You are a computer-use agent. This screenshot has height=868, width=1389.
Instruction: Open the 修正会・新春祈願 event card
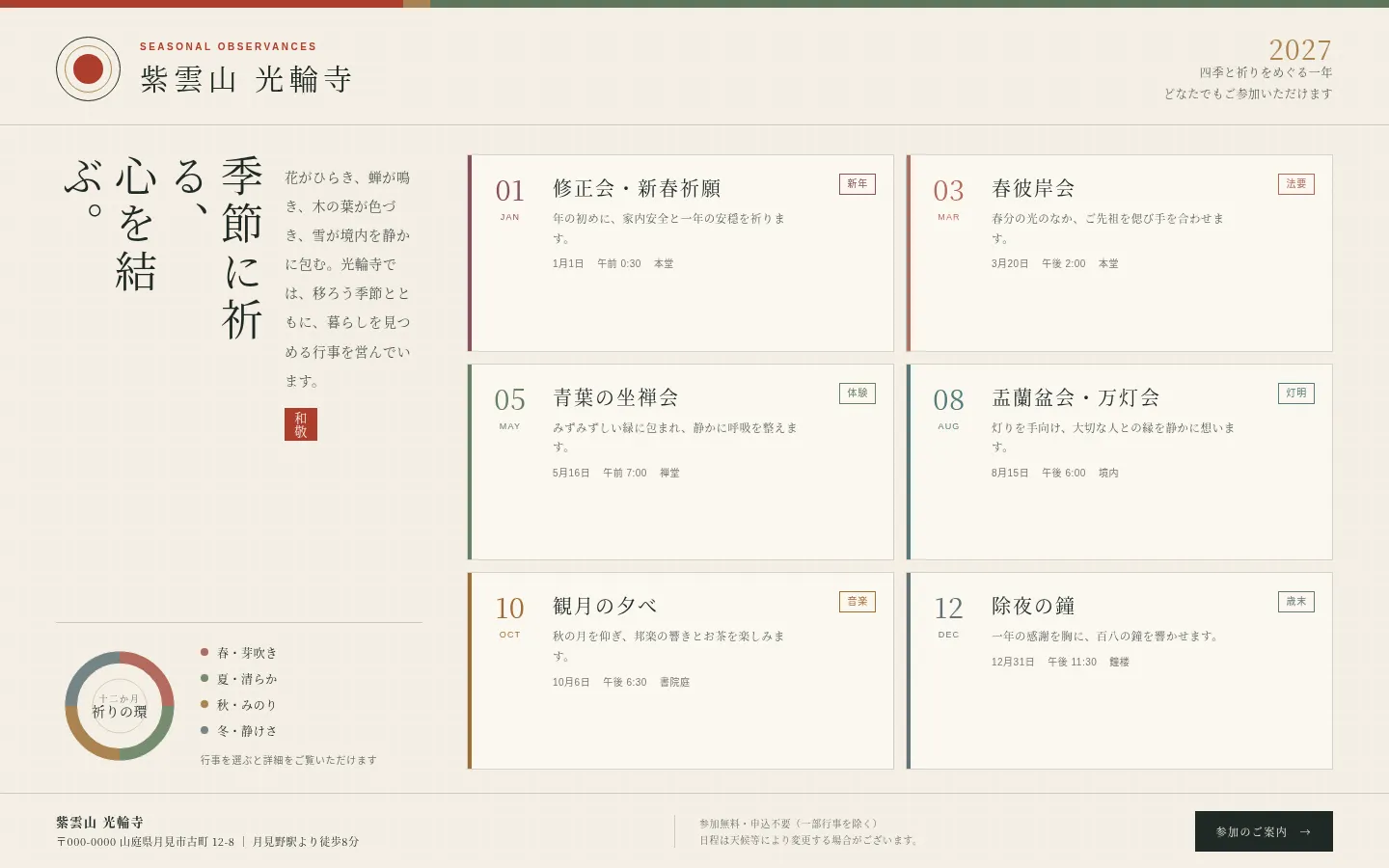coord(681,253)
